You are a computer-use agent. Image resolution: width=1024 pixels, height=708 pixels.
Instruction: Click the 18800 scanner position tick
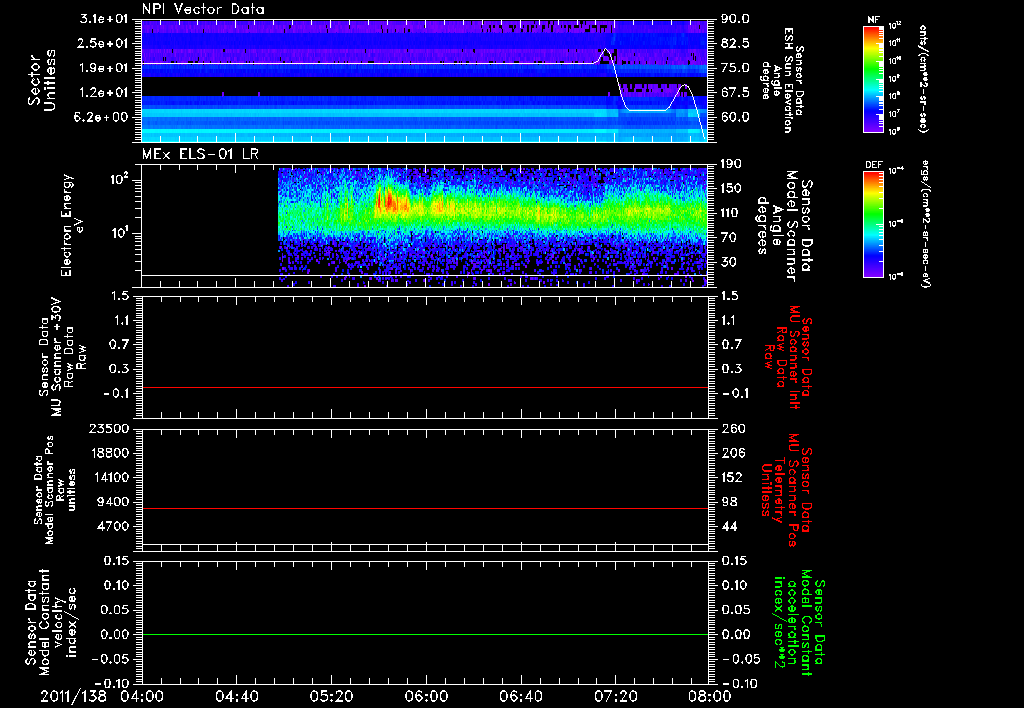click(x=109, y=453)
